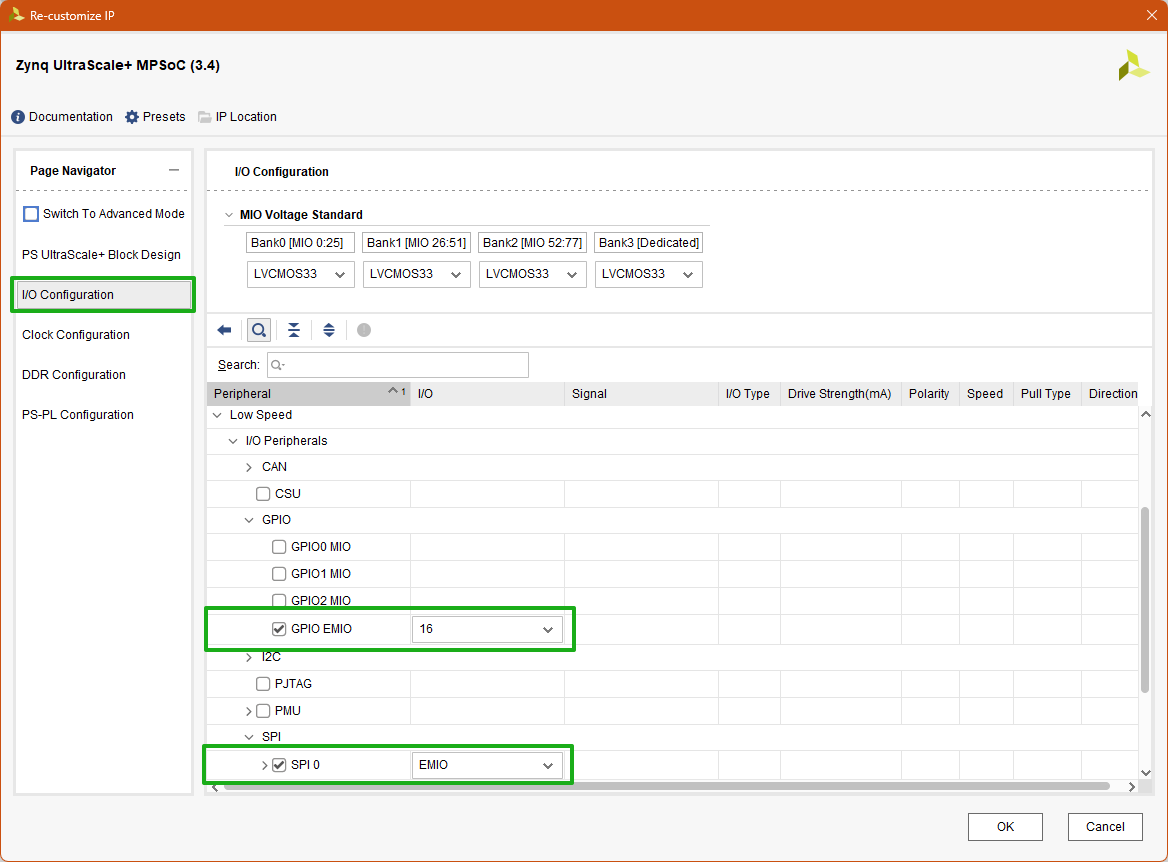Click the Cancel button
The height and width of the screenshot is (862, 1168).
pyautogui.click(x=1104, y=826)
